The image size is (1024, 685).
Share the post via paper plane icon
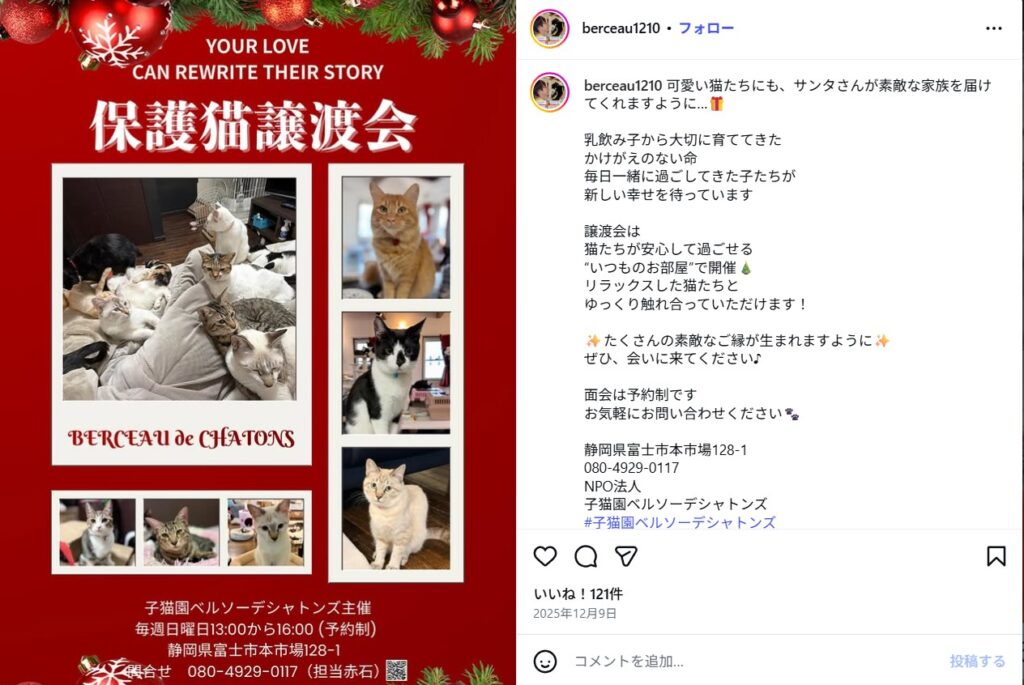(626, 556)
